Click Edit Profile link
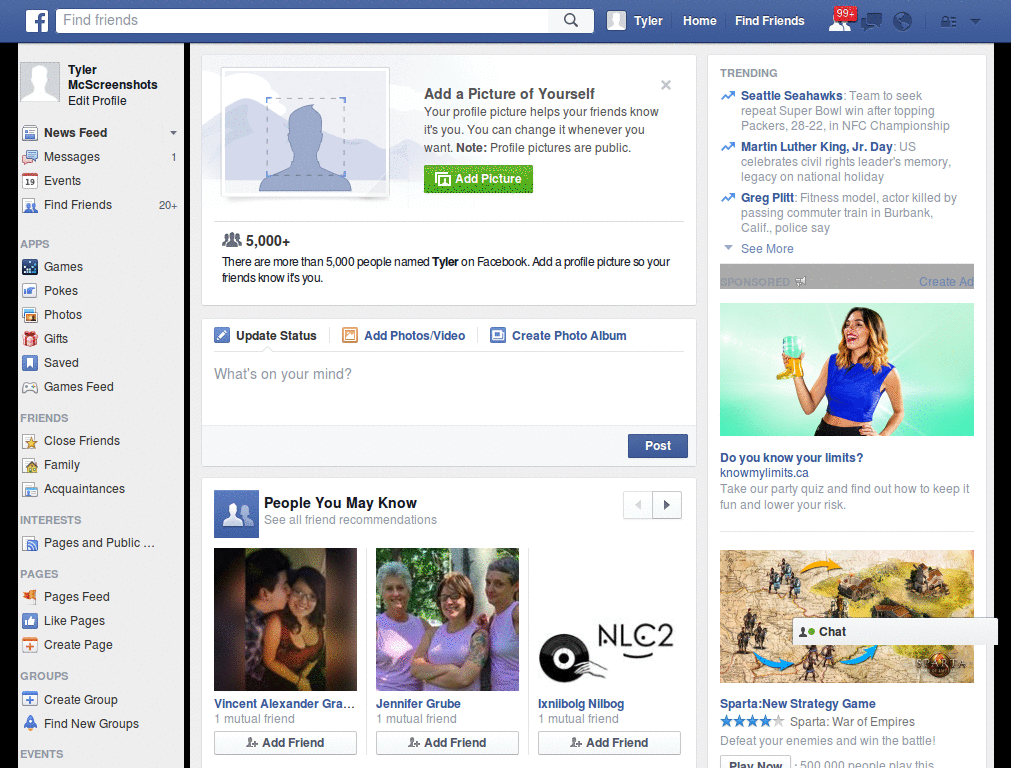The image size is (1024, 768). (x=97, y=101)
